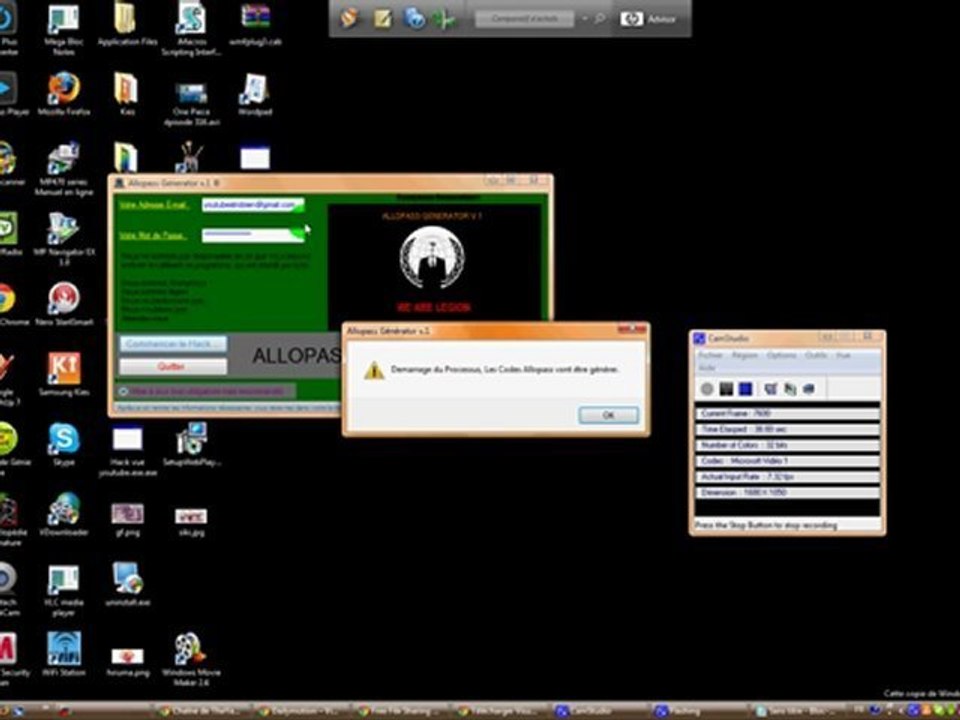Click OK in the Allopass Generator message box
The height and width of the screenshot is (720, 960).
[x=609, y=415]
